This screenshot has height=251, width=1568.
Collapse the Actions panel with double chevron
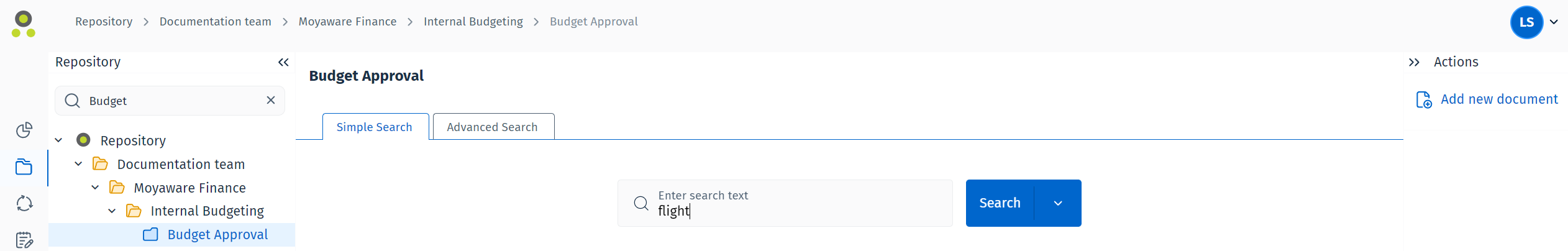1415,62
